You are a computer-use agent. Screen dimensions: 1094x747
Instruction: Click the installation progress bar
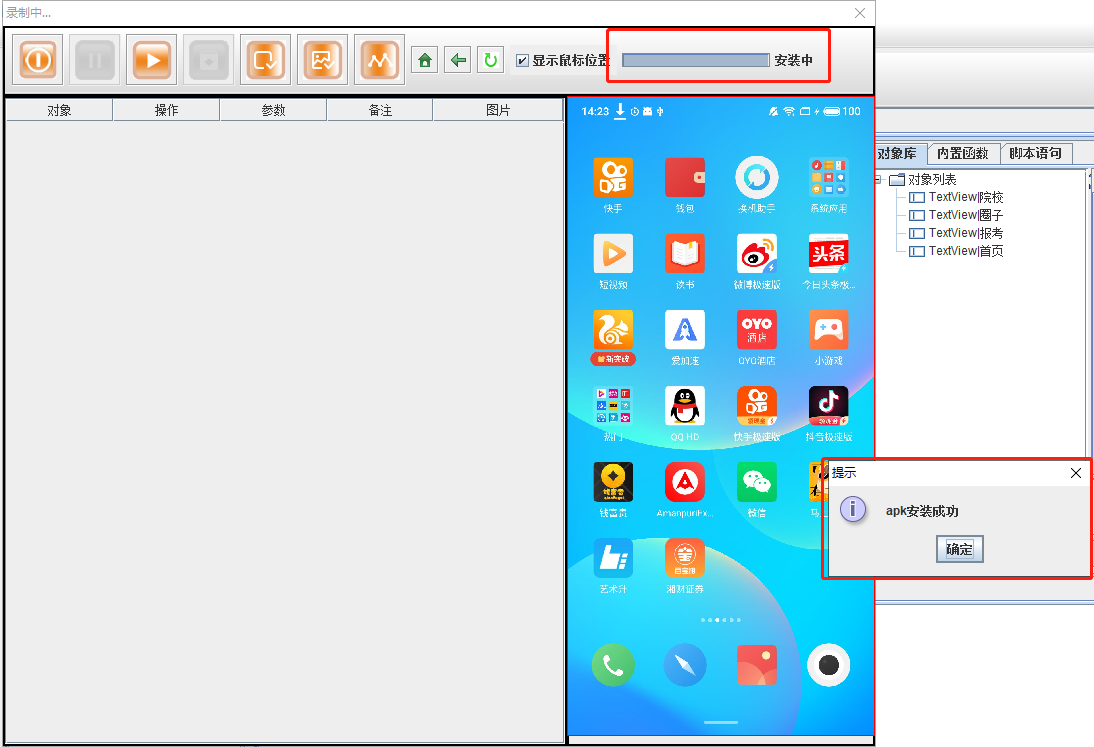[695, 61]
